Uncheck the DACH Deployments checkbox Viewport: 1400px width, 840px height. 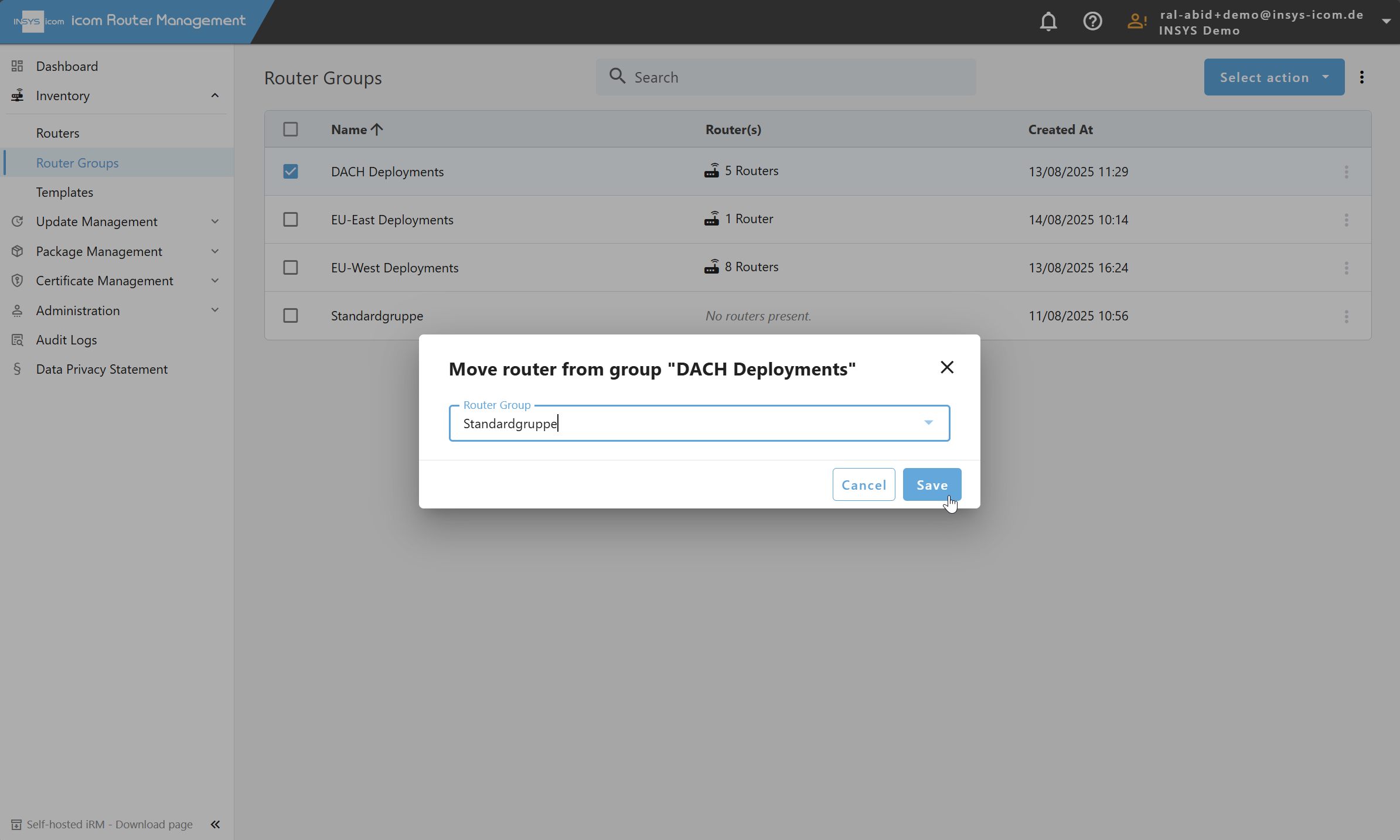tap(291, 171)
